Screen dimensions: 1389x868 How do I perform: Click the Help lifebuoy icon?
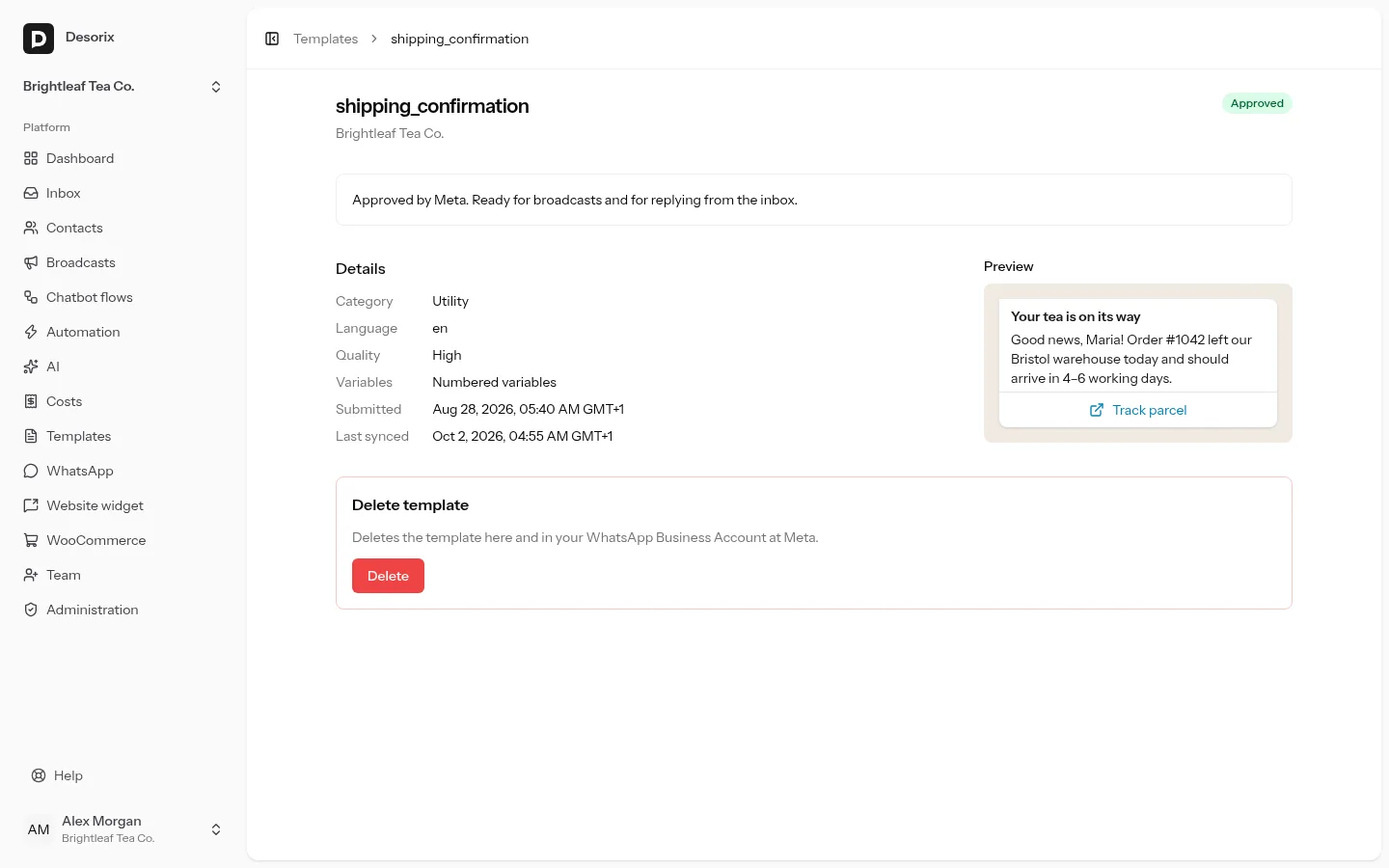point(39,775)
